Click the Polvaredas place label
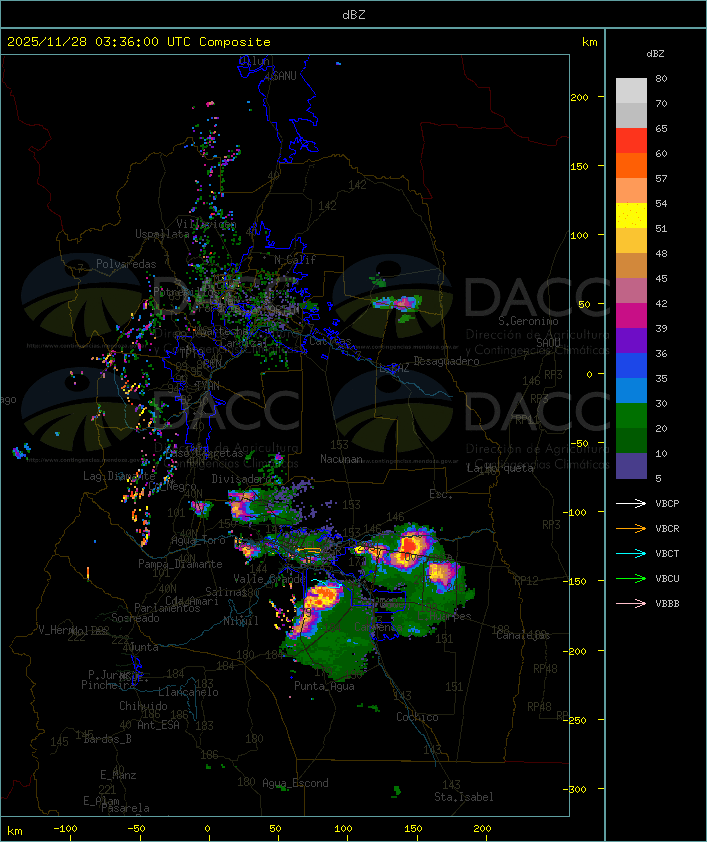 point(126,264)
